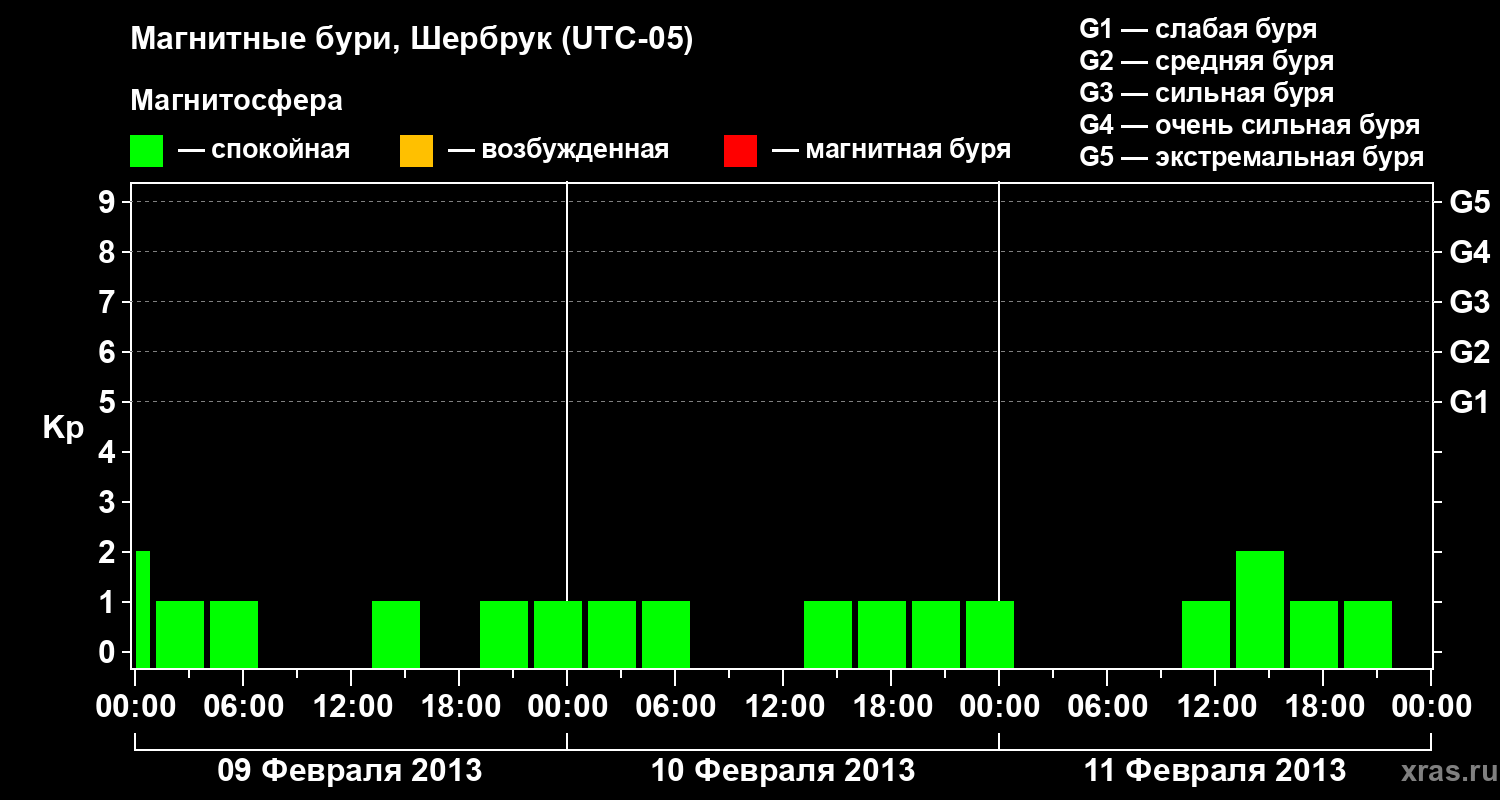Click 'G3 — сильная буря' legend line
The image size is (1500, 800).
click(x=1207, y=93)
